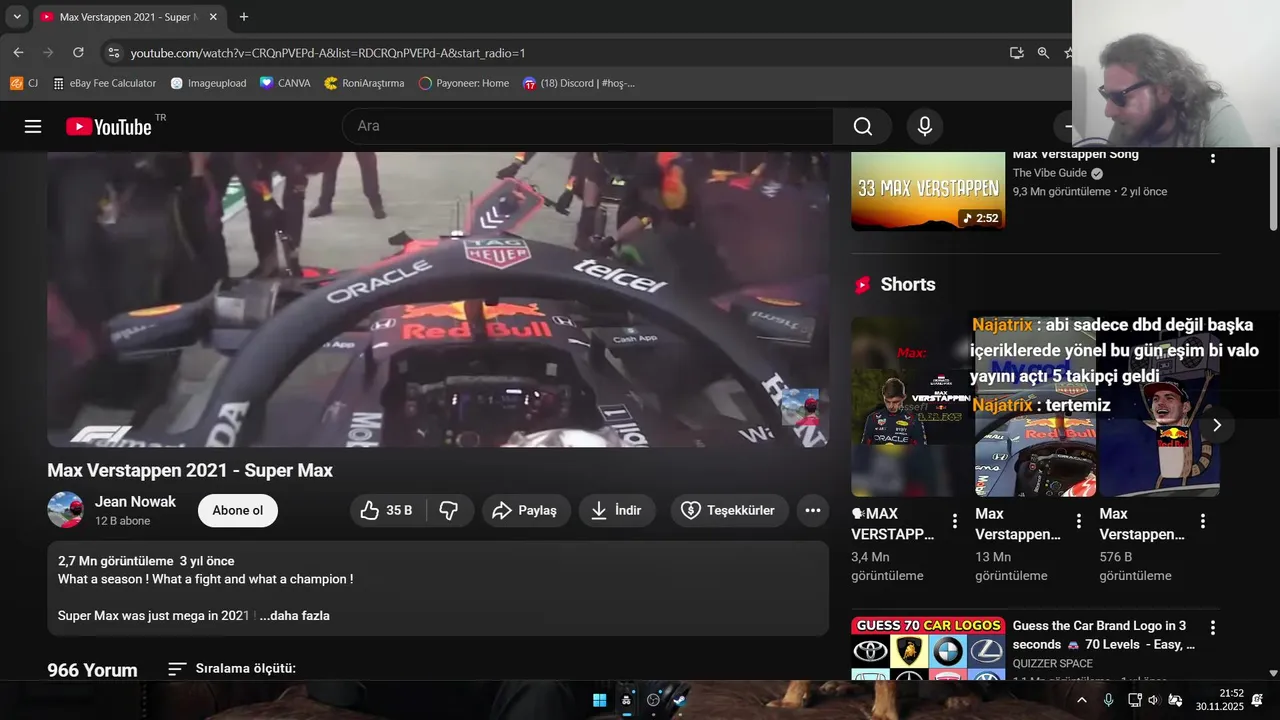The width and height of the screenshot is (1280, 720).
Task: Open options menu for Max Verstappen Song
Action: click(x=1213, y=158)
